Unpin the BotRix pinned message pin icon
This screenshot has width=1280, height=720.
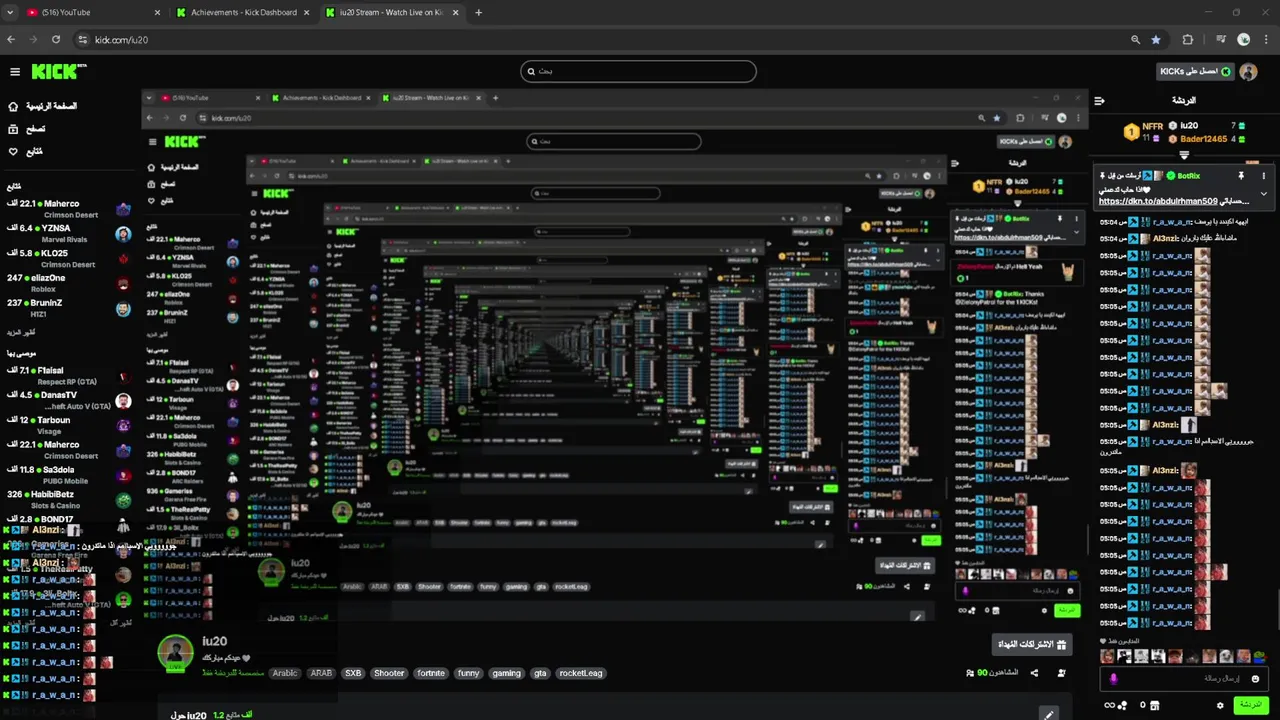[x=1241, y=175]
